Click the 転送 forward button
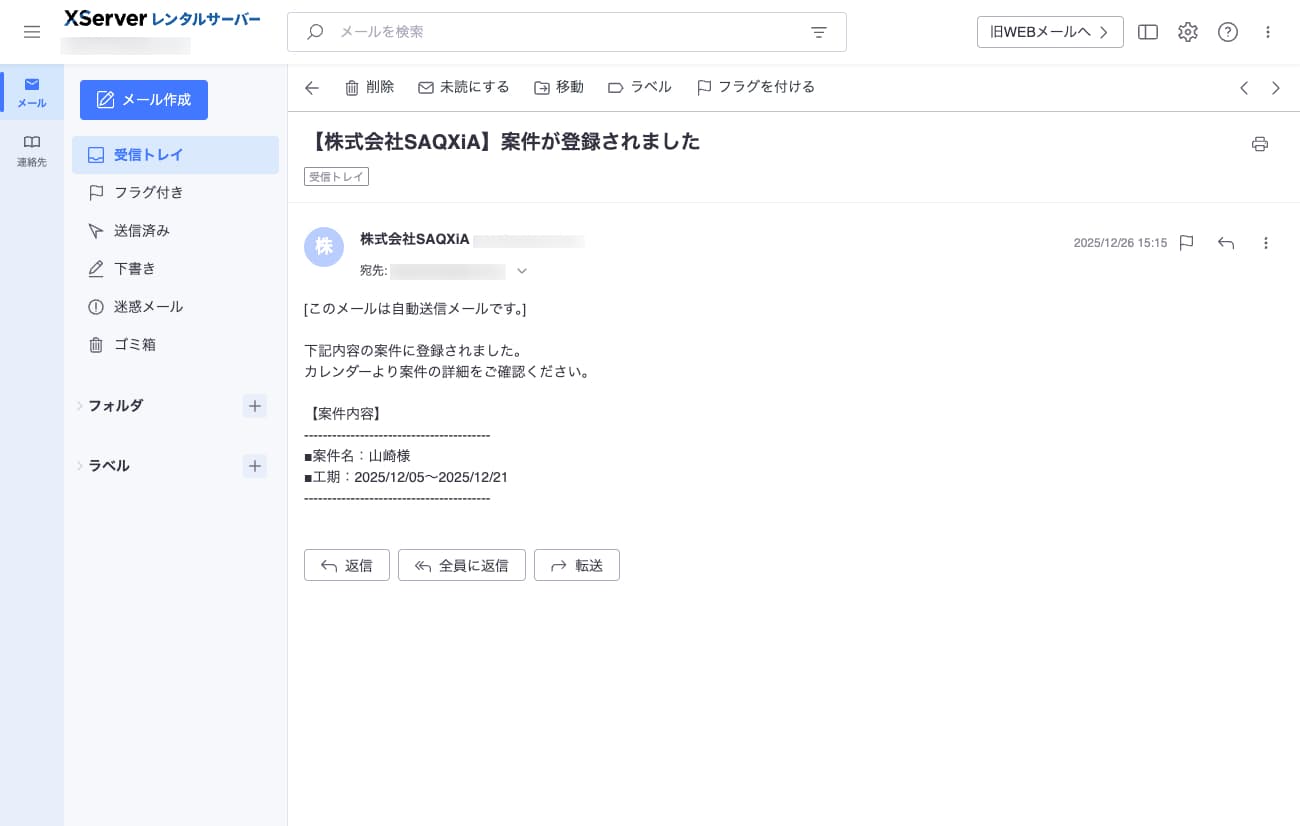The height and width of the screenshot is (826, 1300). 577,565
